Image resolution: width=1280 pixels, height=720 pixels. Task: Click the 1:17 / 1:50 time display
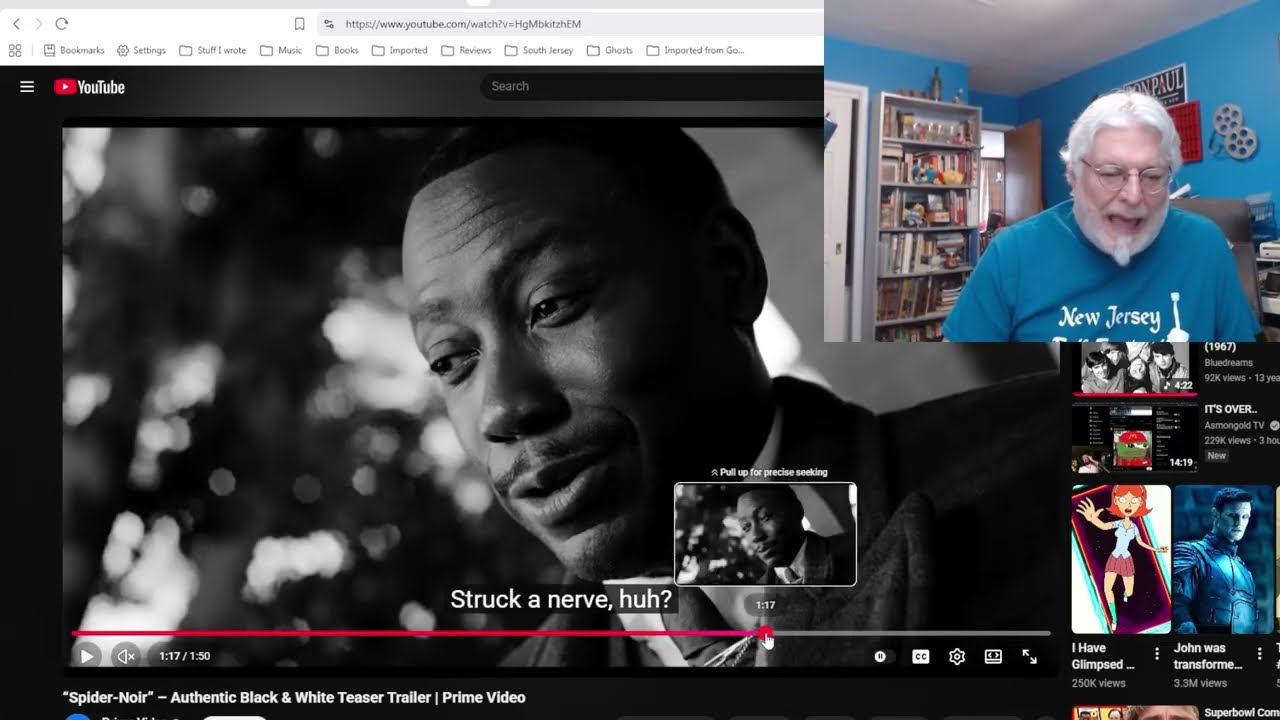185,656
